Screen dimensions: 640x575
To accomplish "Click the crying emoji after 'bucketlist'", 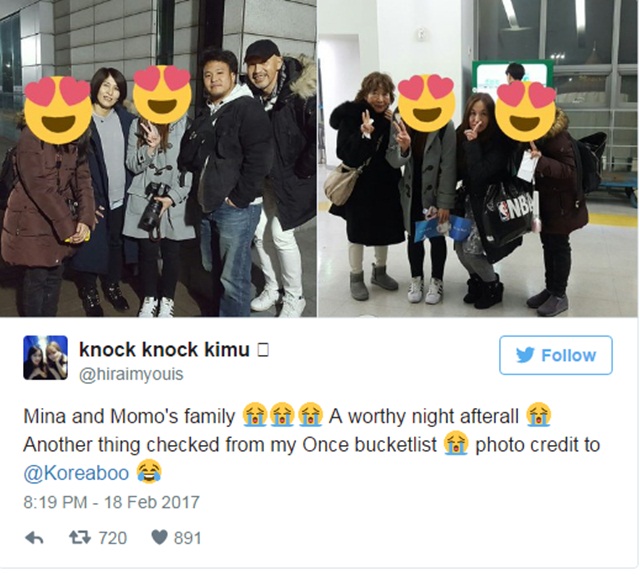I will 456,443.
